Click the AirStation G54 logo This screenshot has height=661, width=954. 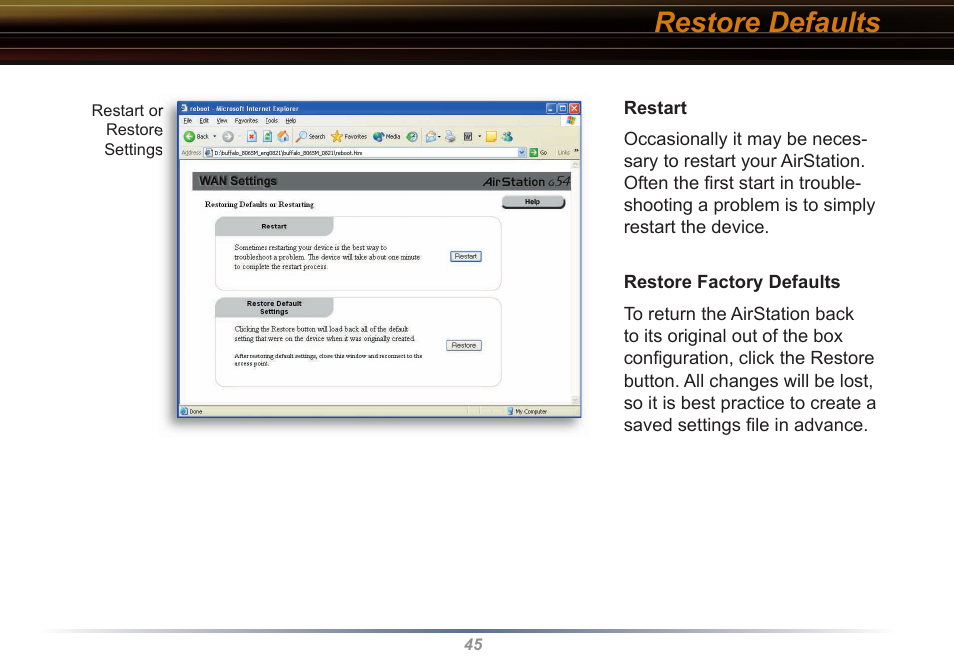(526, 181)
